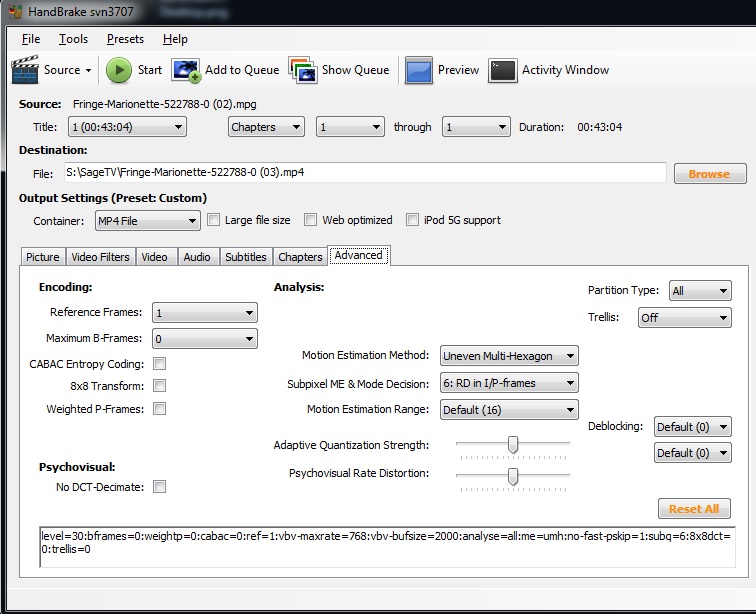Click the Source clapperboard icon
Screen dimensions: 756x614
(x=25, y=70)
